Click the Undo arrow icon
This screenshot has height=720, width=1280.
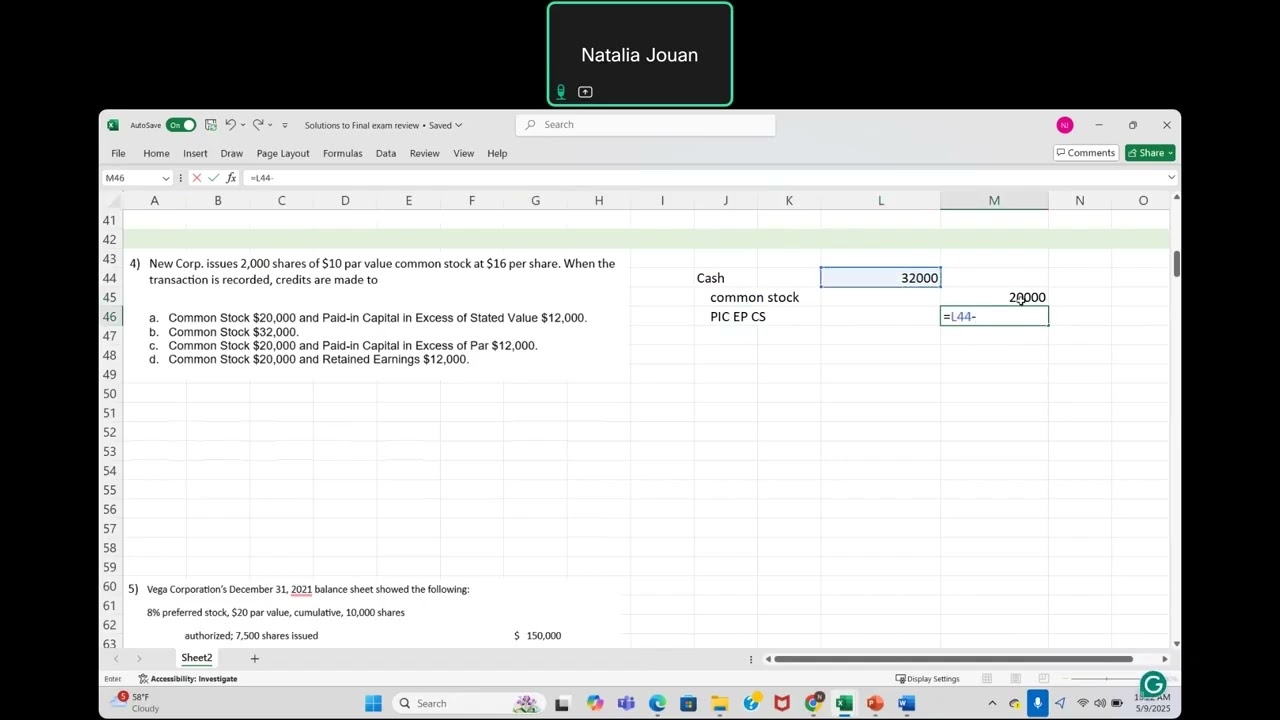230,125
